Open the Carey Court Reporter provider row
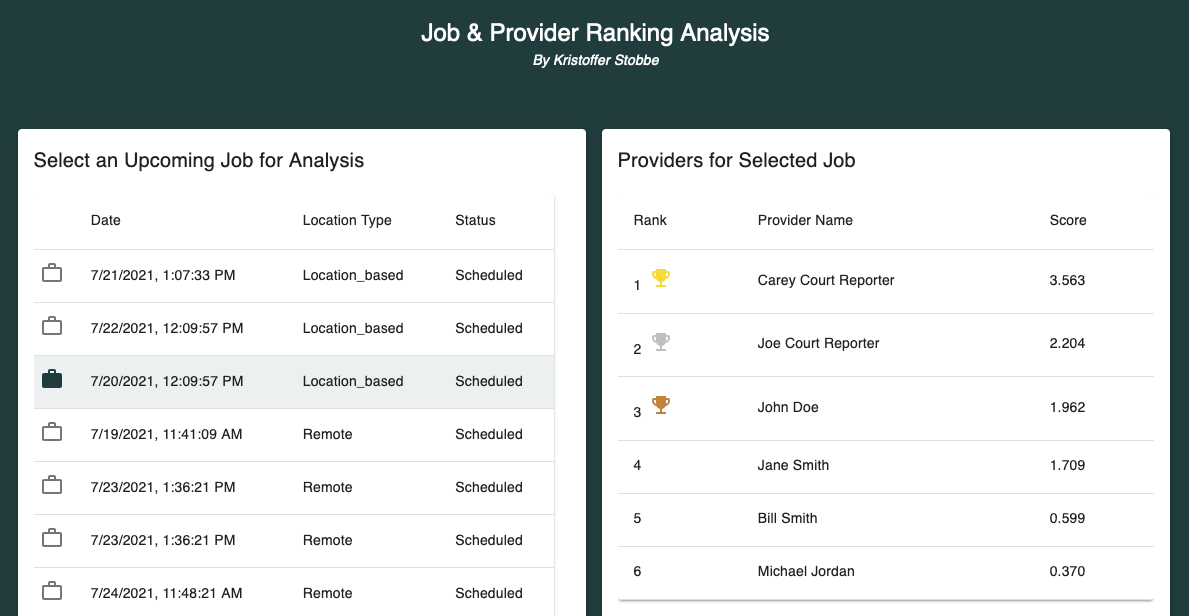The width and height of the screenshot is (1189, 616). (x=886, y=281)
